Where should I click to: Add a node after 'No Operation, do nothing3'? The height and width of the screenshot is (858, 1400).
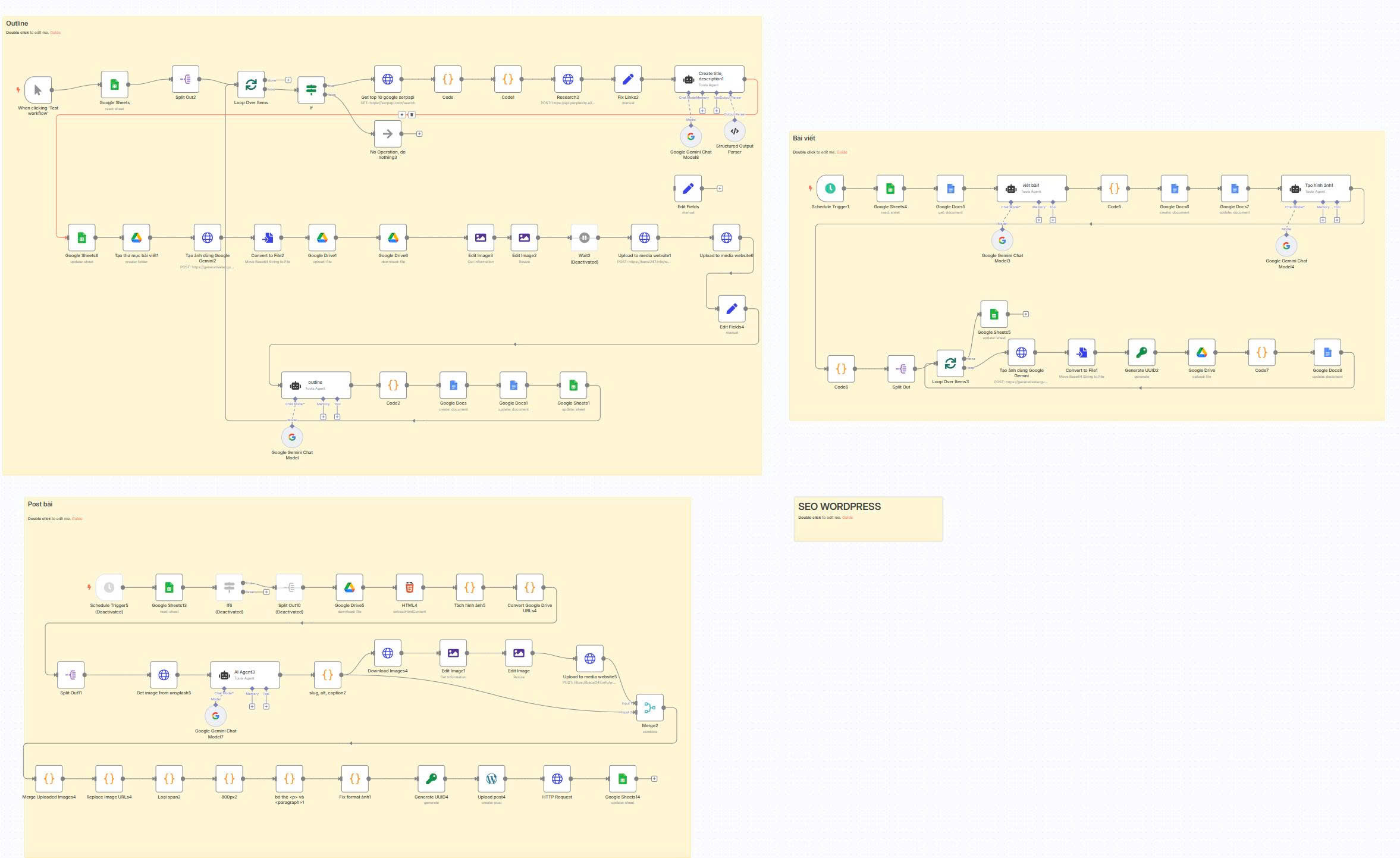point(419,134)
